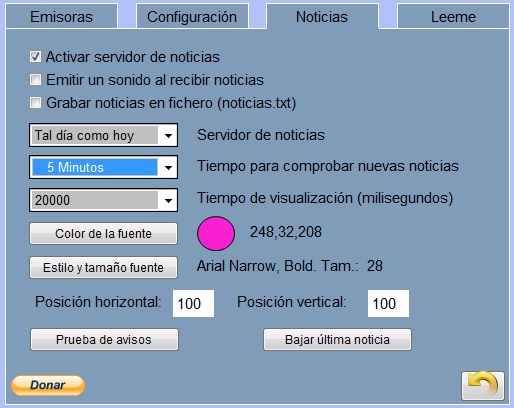Viewport: 514px width, 408px height.
Task: Expand the Servidor de noticias dropdown arrow
Action: coord(168,135)
